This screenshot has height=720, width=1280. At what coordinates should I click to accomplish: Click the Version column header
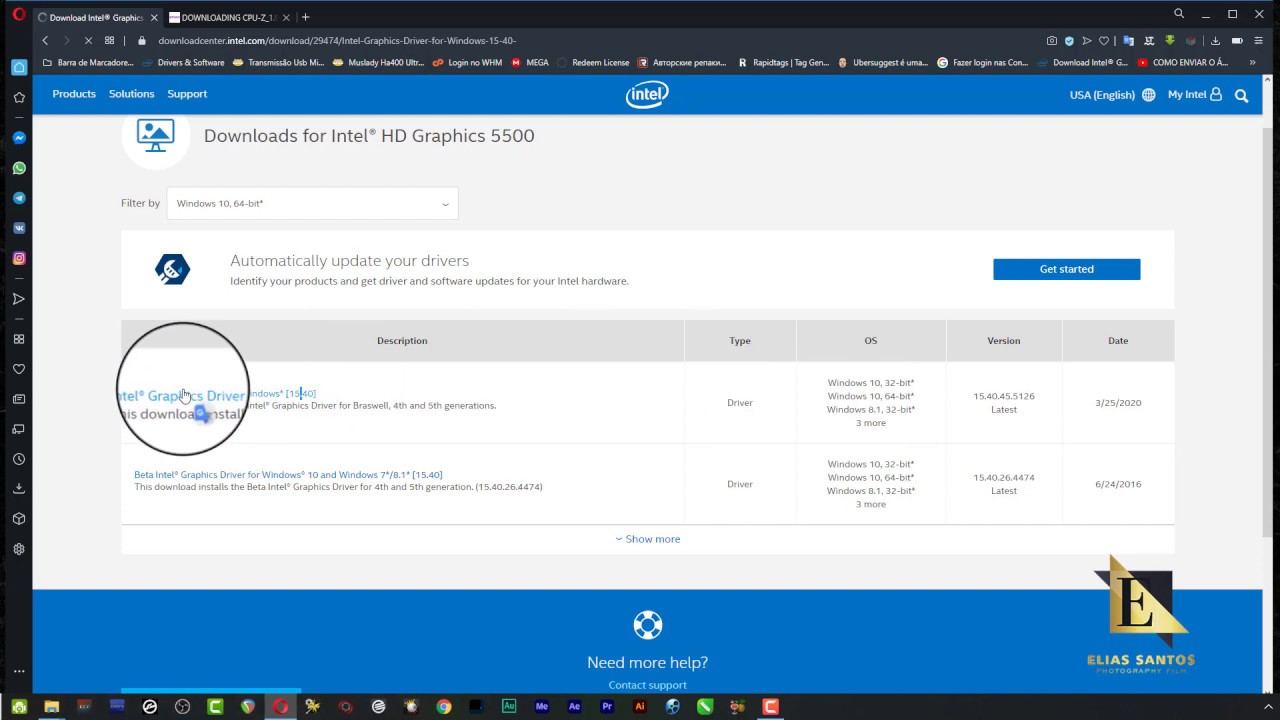(1004, 341)
